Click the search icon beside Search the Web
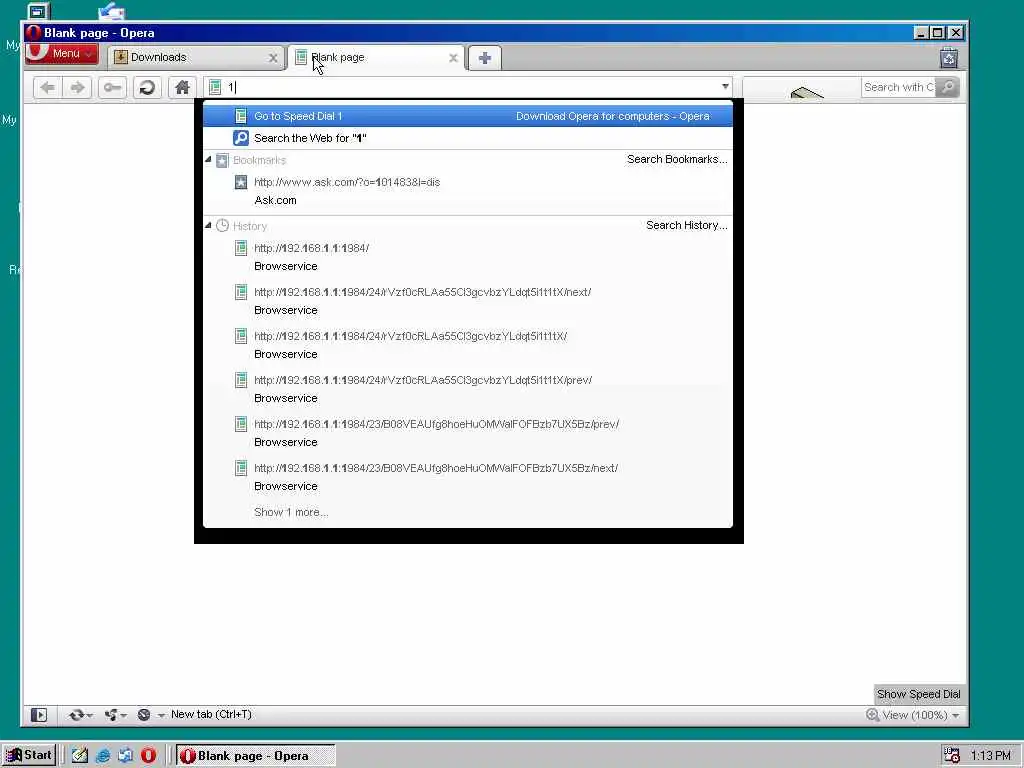Image resolution: width=1024 pixels, height=768 pixels. point(241,138)
